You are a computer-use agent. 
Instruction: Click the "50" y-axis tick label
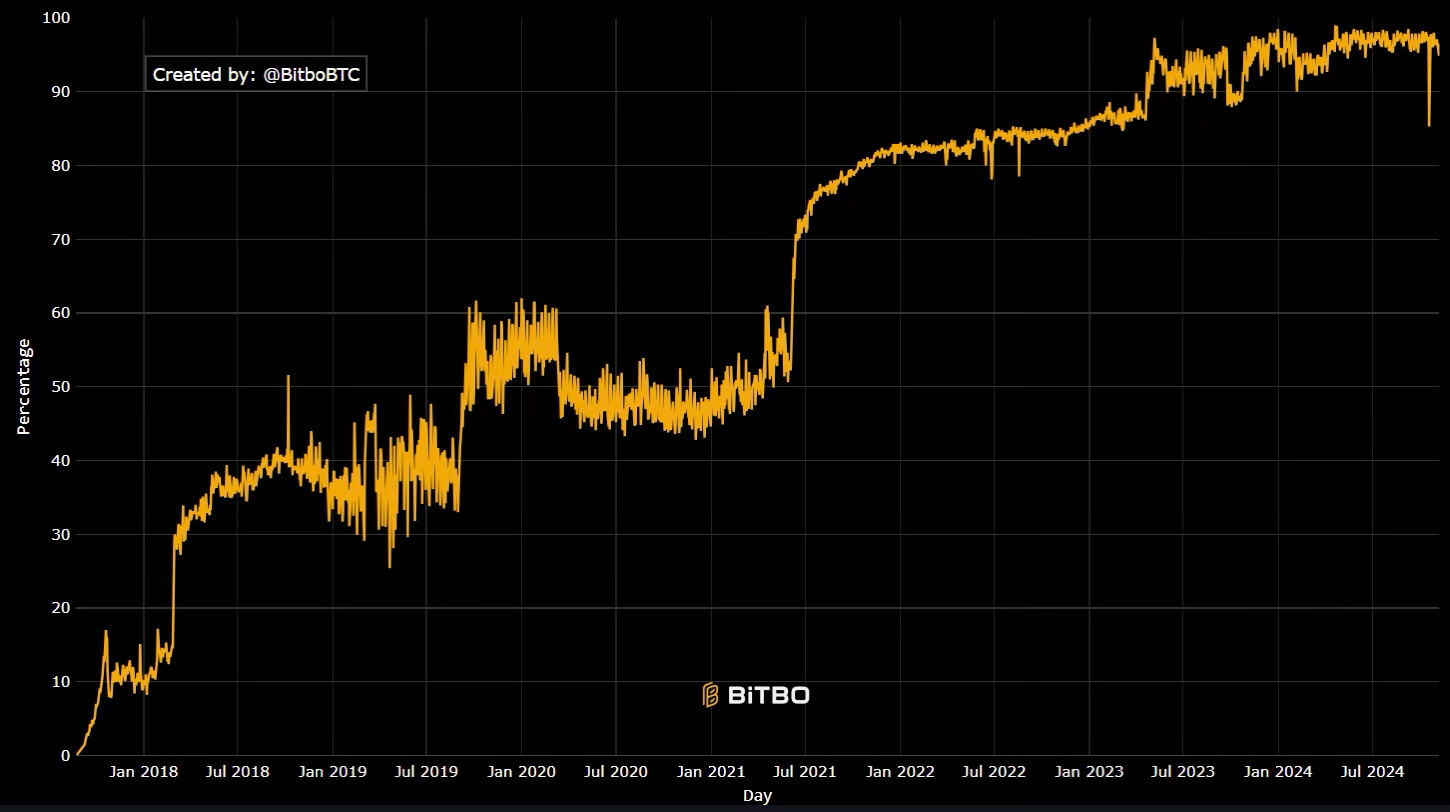(59, 387)
